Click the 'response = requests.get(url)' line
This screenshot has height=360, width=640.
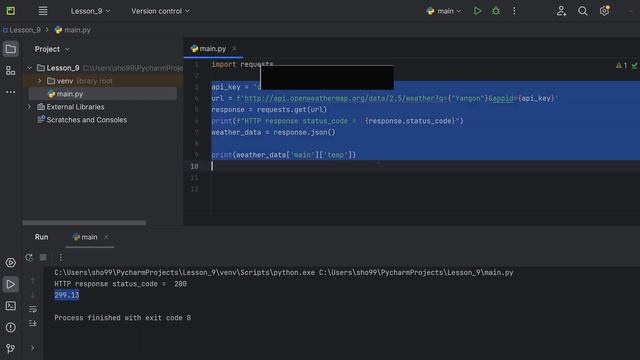click(x=269, y=110)
